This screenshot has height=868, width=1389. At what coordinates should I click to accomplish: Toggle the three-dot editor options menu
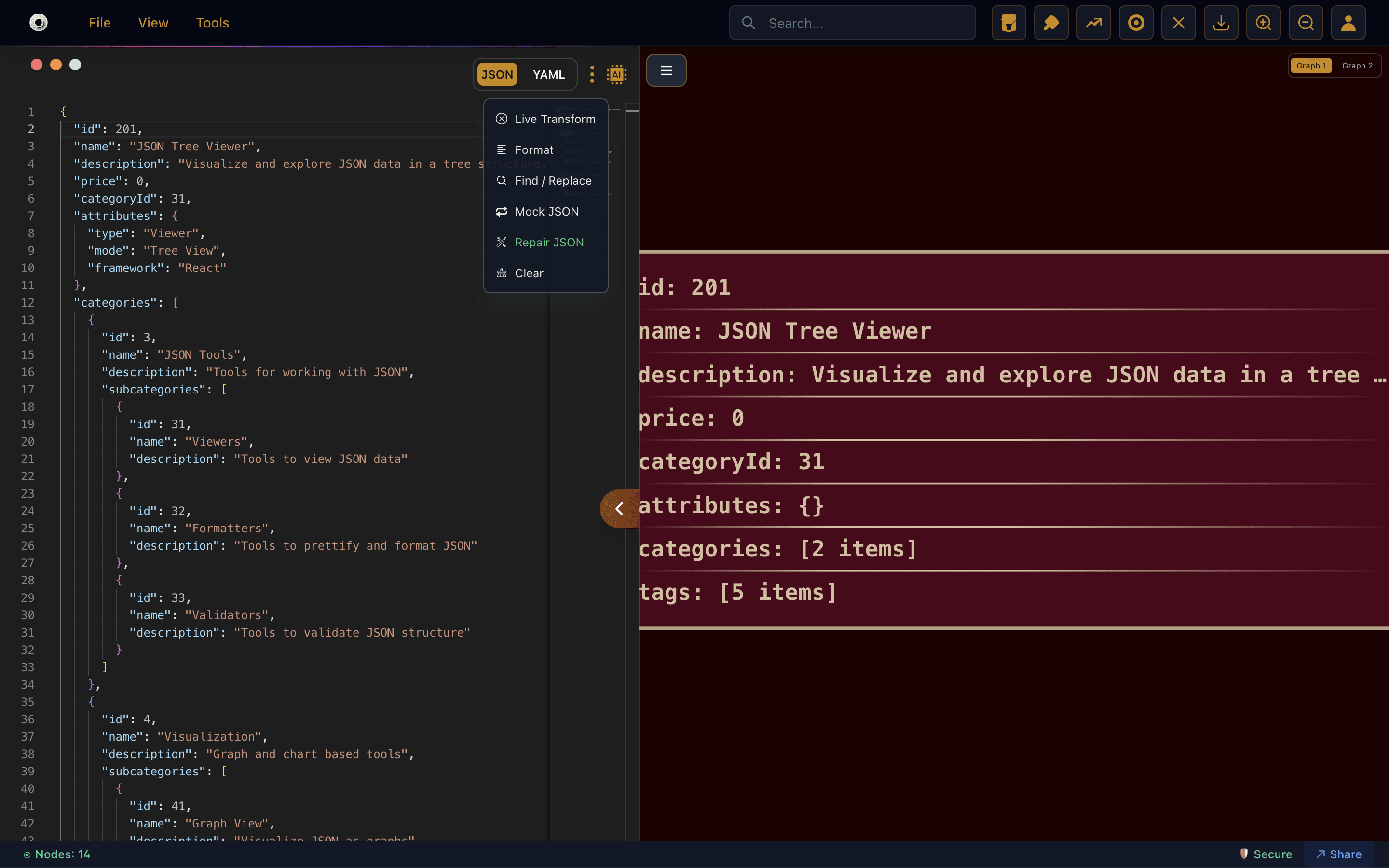click(x=592, y=75)
